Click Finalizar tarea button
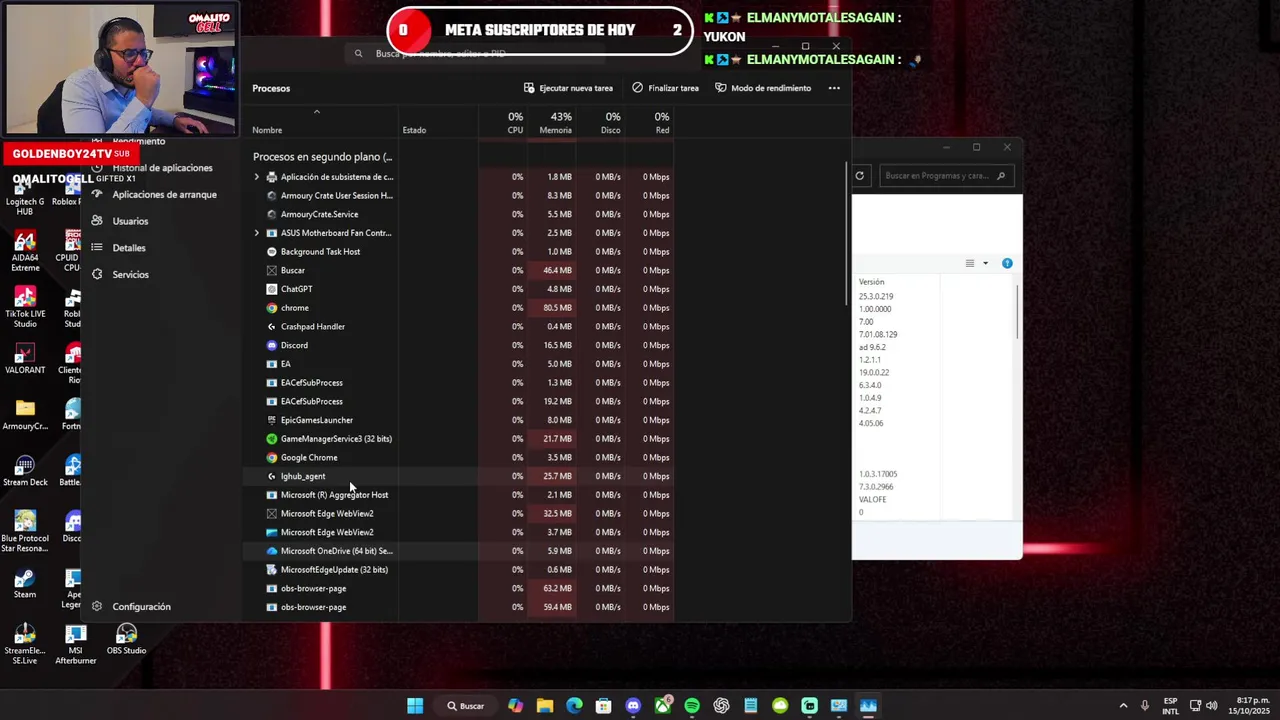The height and width of the screenshot is (720, 1280). (x=665, y=88)
